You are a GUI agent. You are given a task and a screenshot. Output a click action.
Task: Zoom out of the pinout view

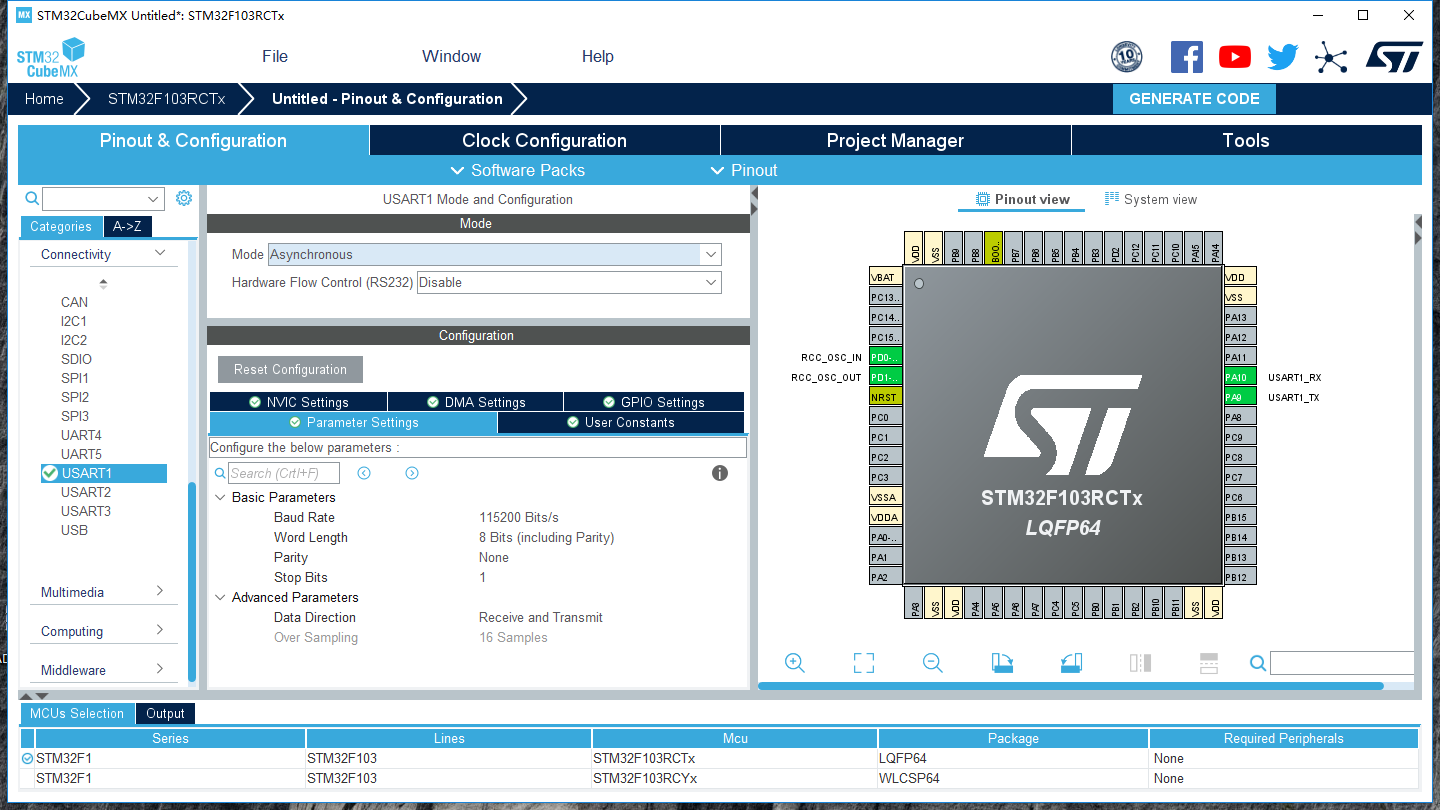pos(933,662)
